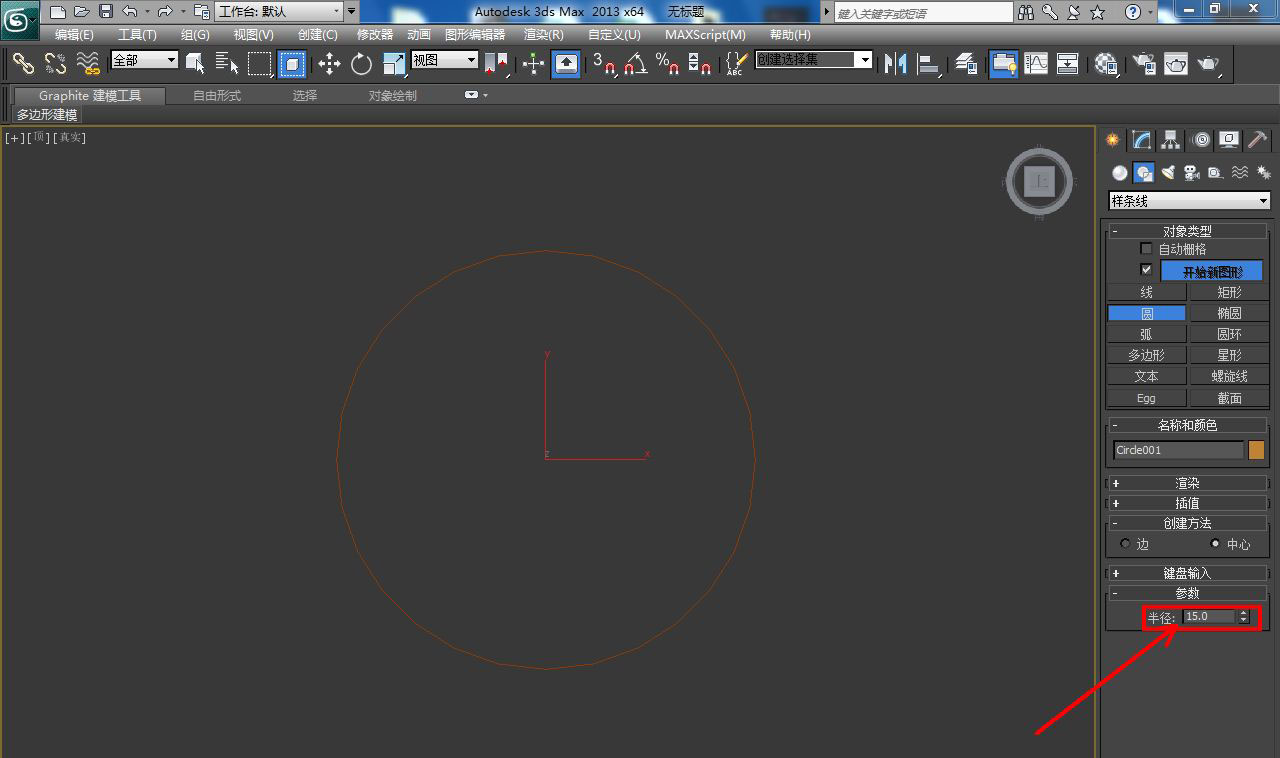Activate the Select Object tool
Image resolution: width=1280 pixels, height=758 pixels.
click(195, 63)
